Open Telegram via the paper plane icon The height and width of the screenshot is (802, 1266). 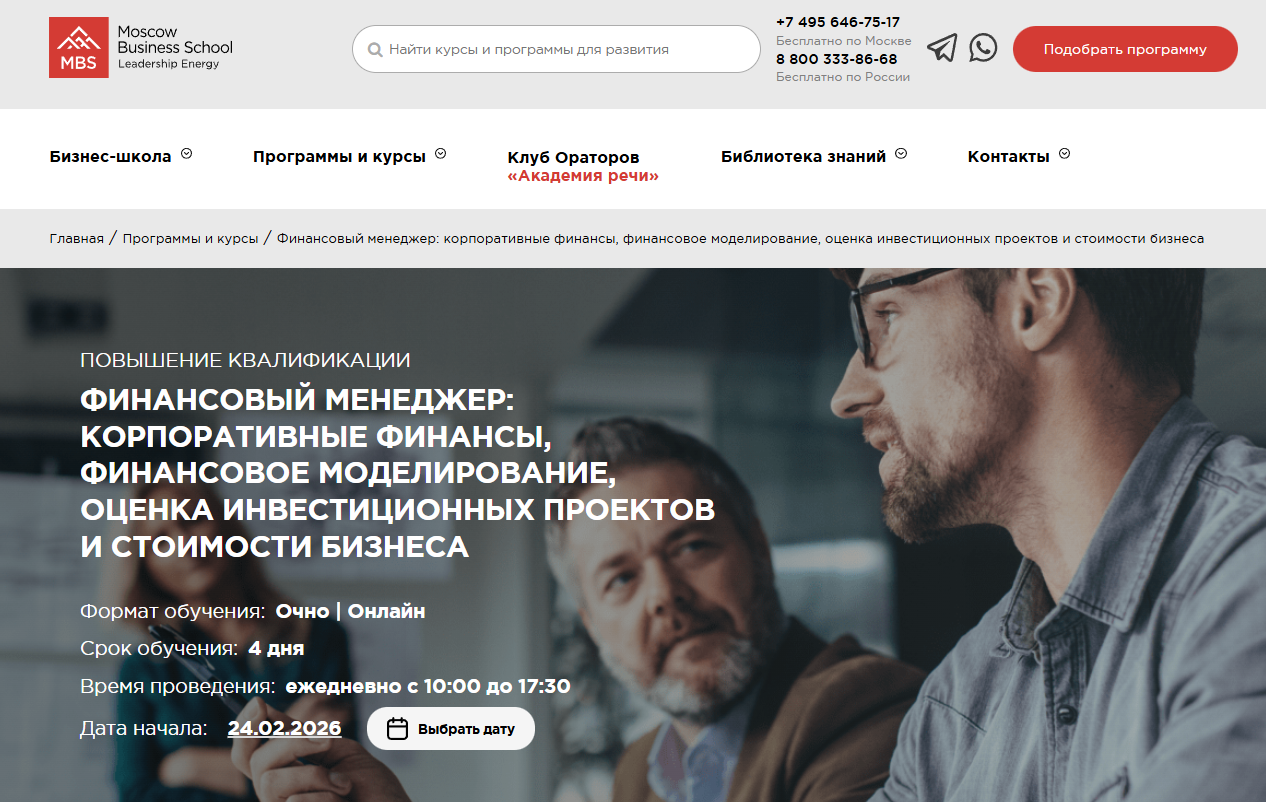pyautogui.click(x=942, y=48)
